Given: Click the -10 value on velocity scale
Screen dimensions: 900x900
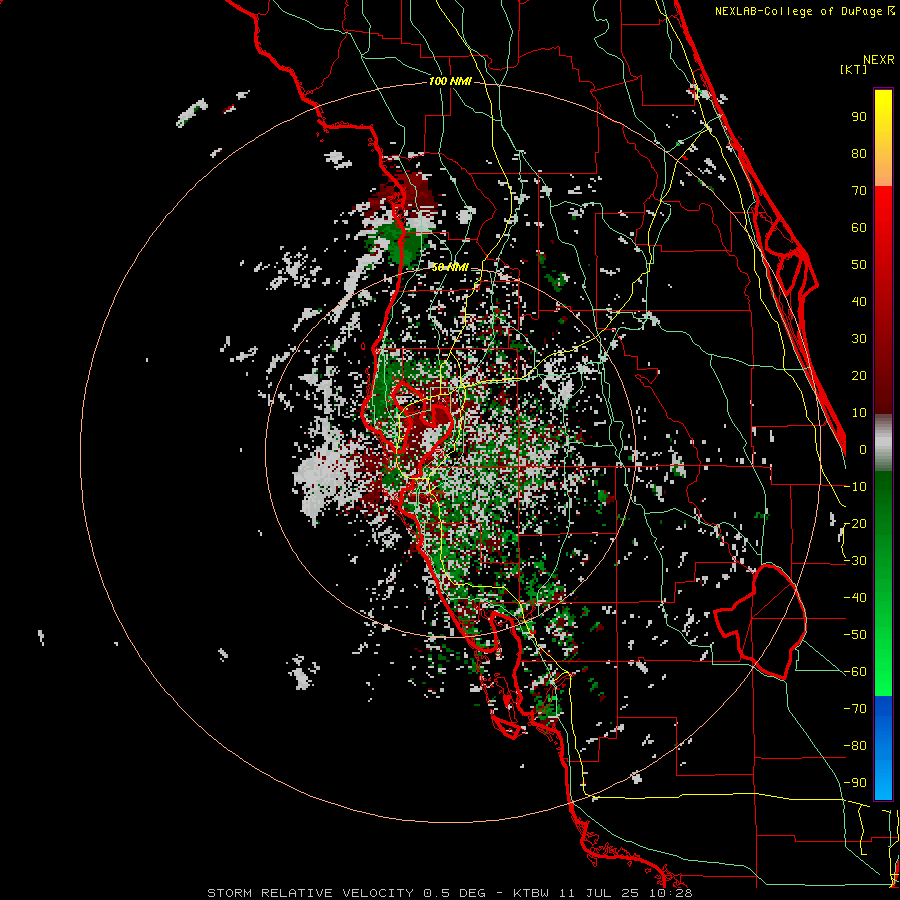Looking at the screenshot, I should pyautogui.click(x=855, y=487).
